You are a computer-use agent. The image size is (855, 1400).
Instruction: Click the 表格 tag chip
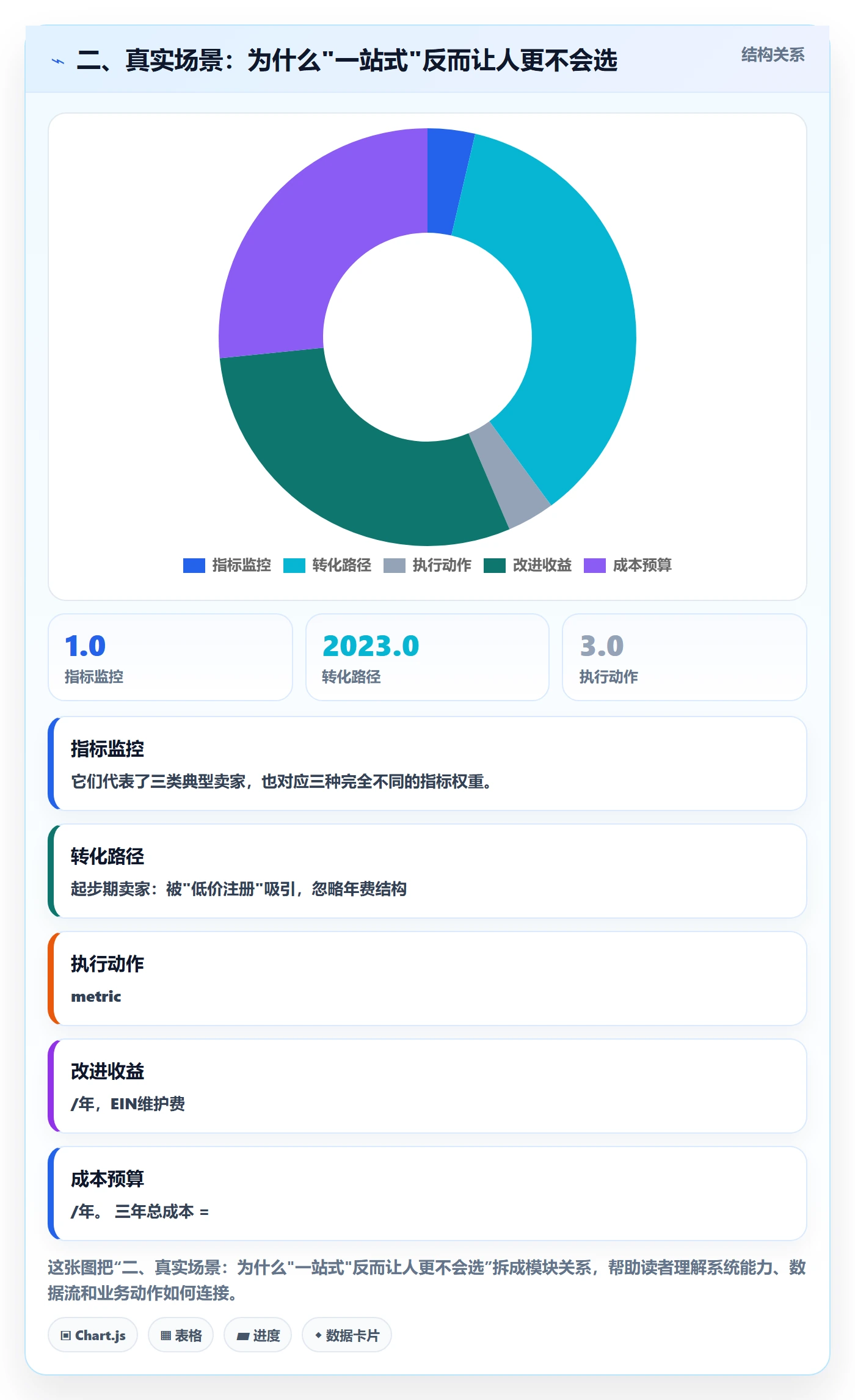(181, 1335)
